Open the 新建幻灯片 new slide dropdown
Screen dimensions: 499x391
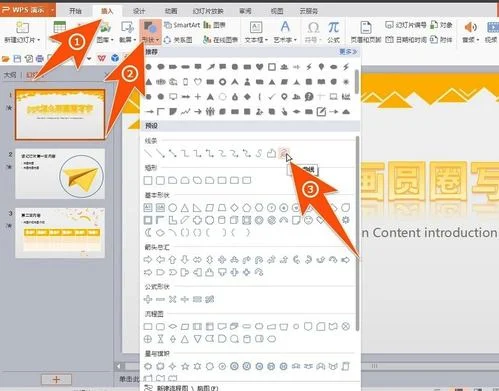pos(22,32)
